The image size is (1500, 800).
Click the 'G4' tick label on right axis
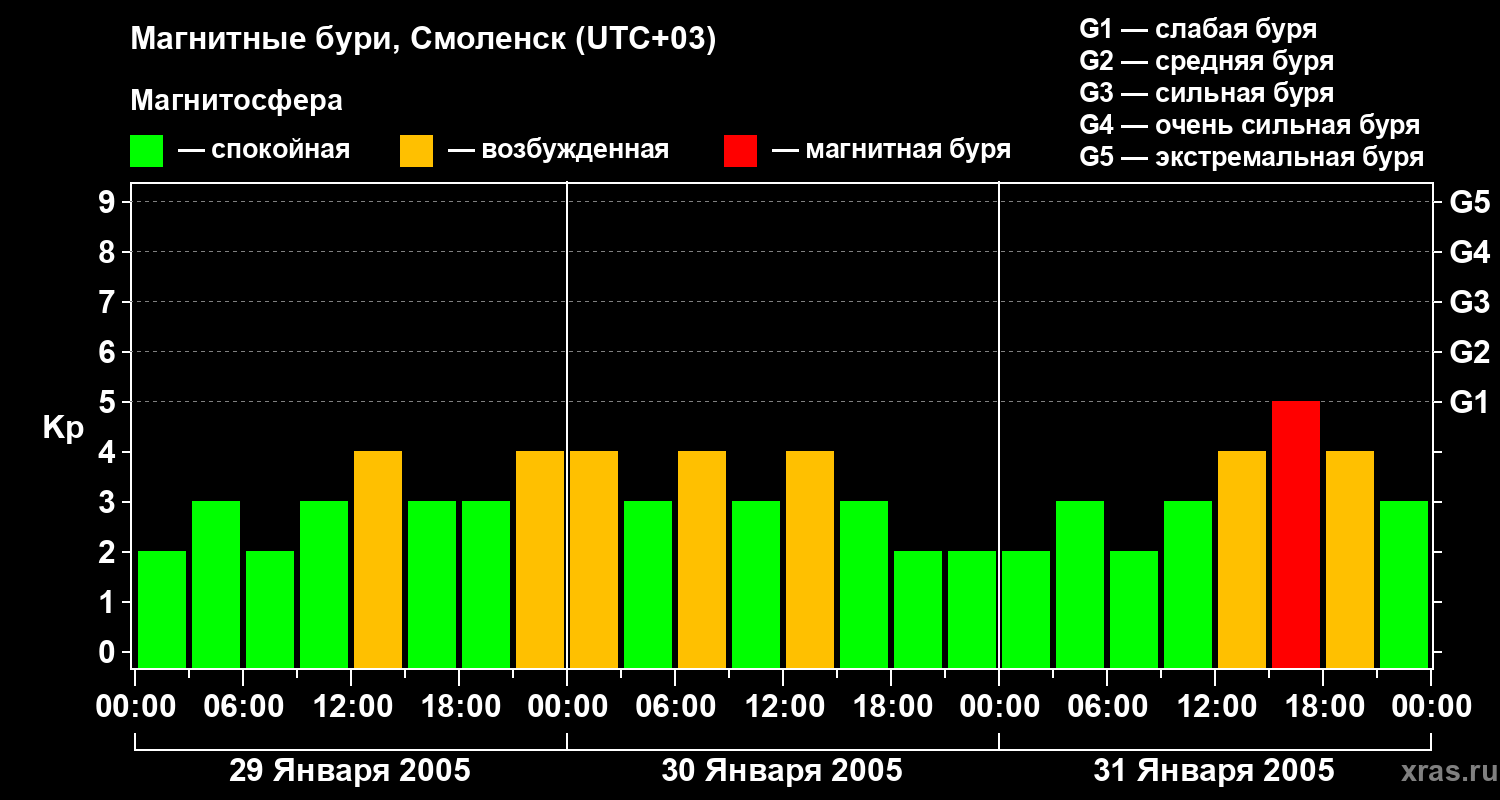[1469, 252]
